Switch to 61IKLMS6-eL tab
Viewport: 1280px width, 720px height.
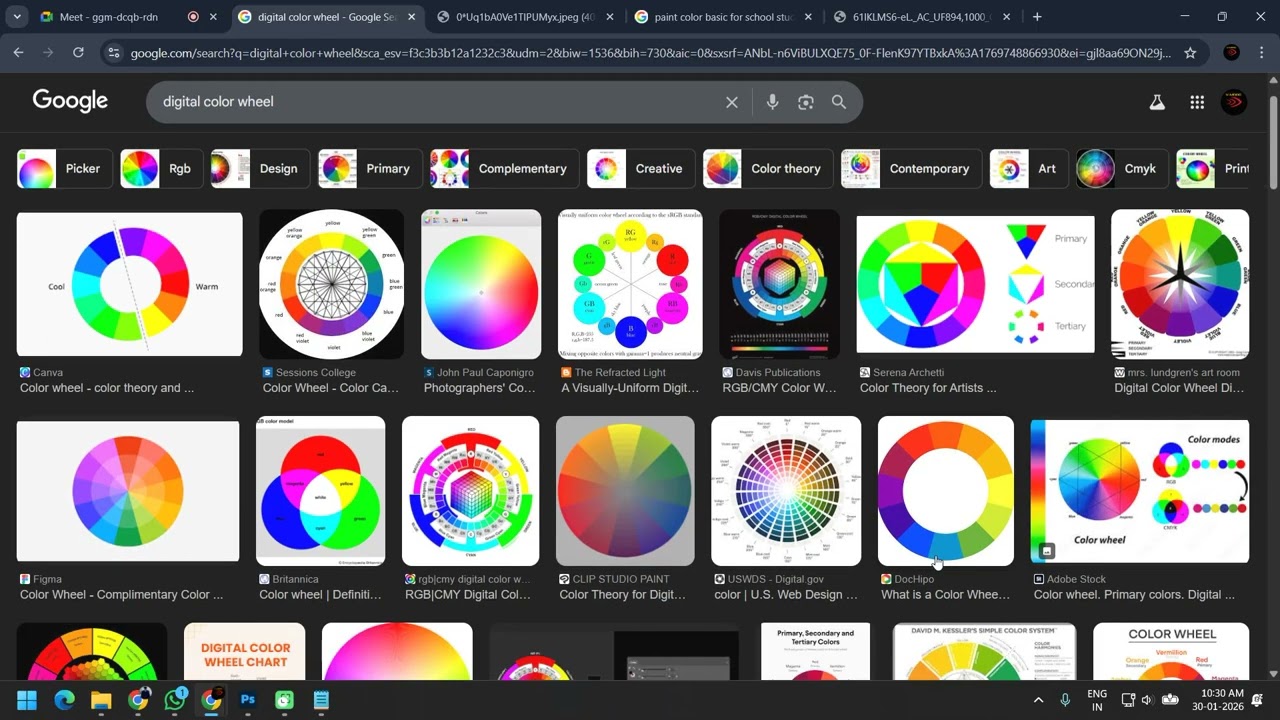921,17
